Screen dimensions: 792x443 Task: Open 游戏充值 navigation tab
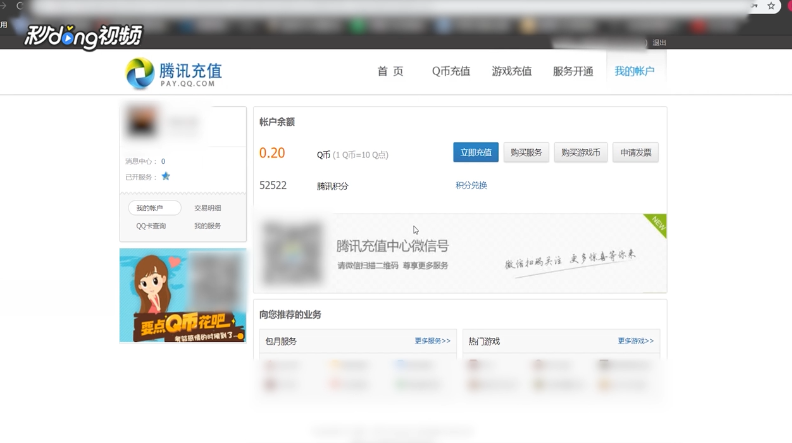[x=512, y=71]
